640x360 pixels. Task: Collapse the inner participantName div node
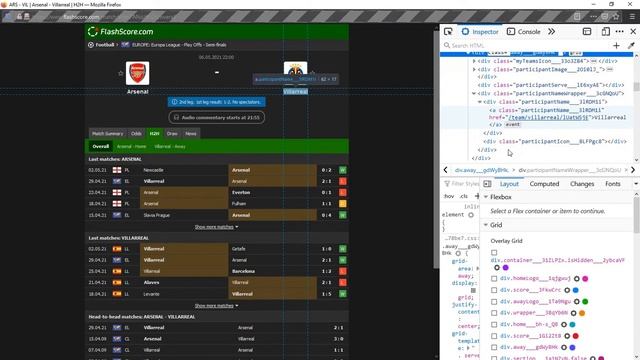480,102
